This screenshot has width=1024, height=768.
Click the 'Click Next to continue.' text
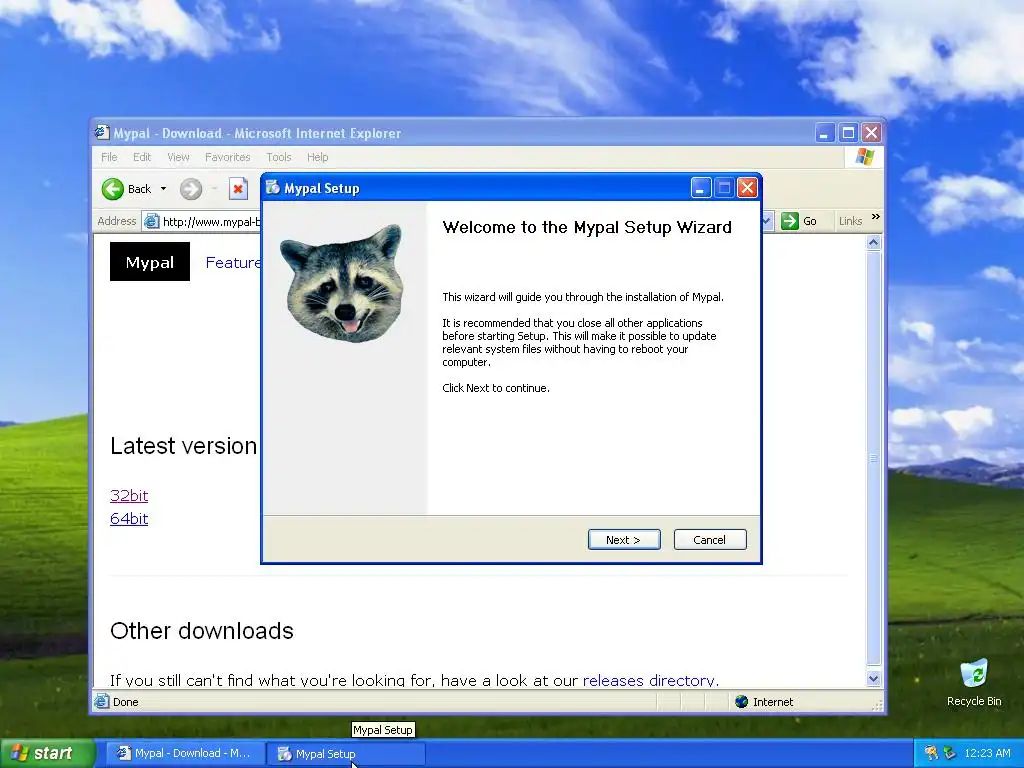[x=496, y=388]
